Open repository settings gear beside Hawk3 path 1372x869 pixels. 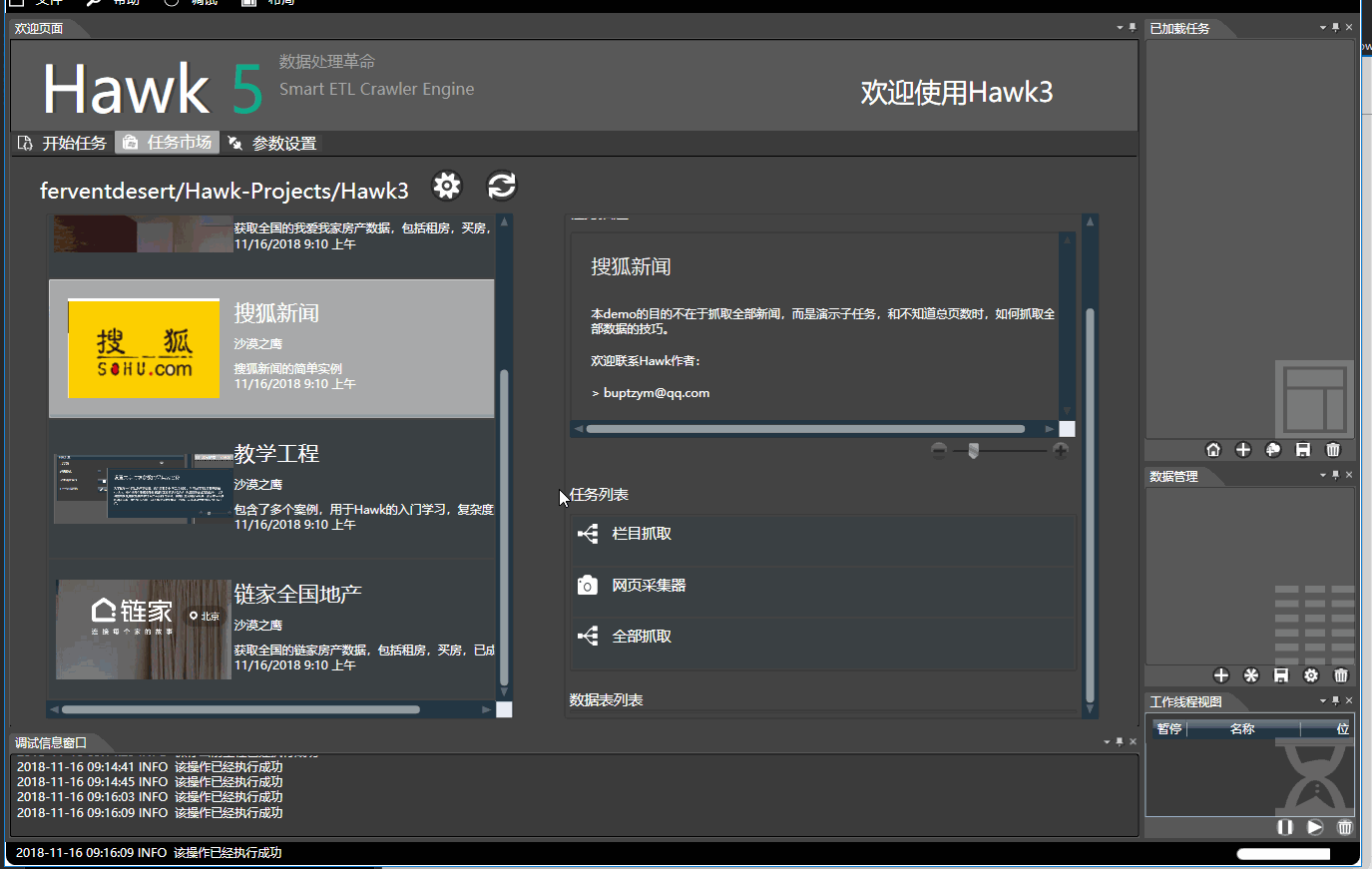pos(447,186)
